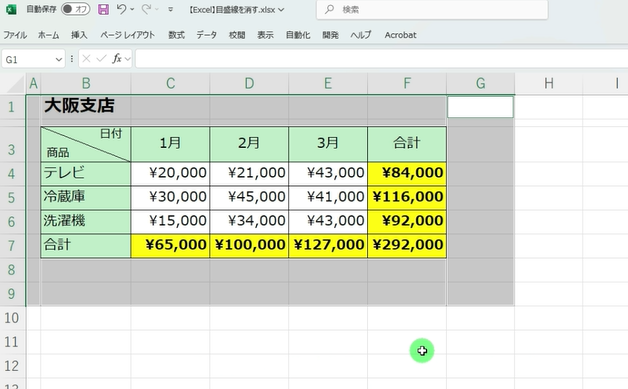Click cell with ¥34,000

[249, 222]
